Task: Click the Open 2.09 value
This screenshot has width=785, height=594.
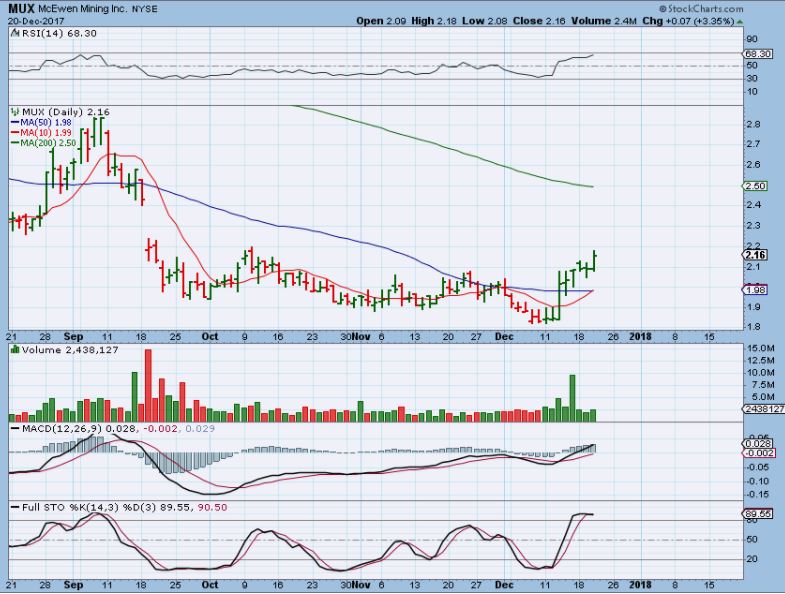Action: pyautogui.click(x=381, y=21)
